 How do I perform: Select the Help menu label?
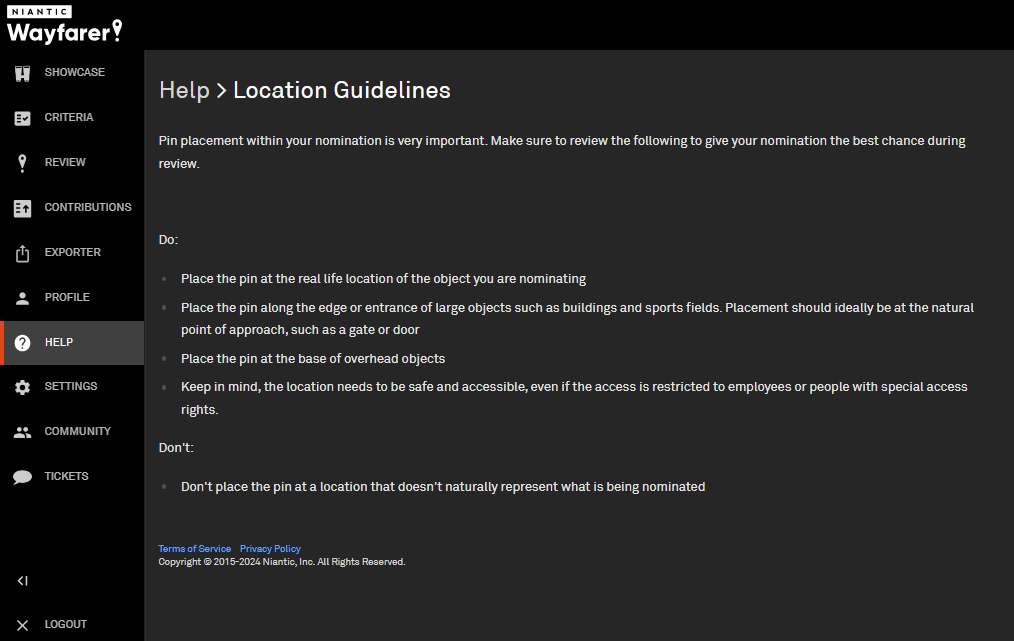click(x=59, y=342)
